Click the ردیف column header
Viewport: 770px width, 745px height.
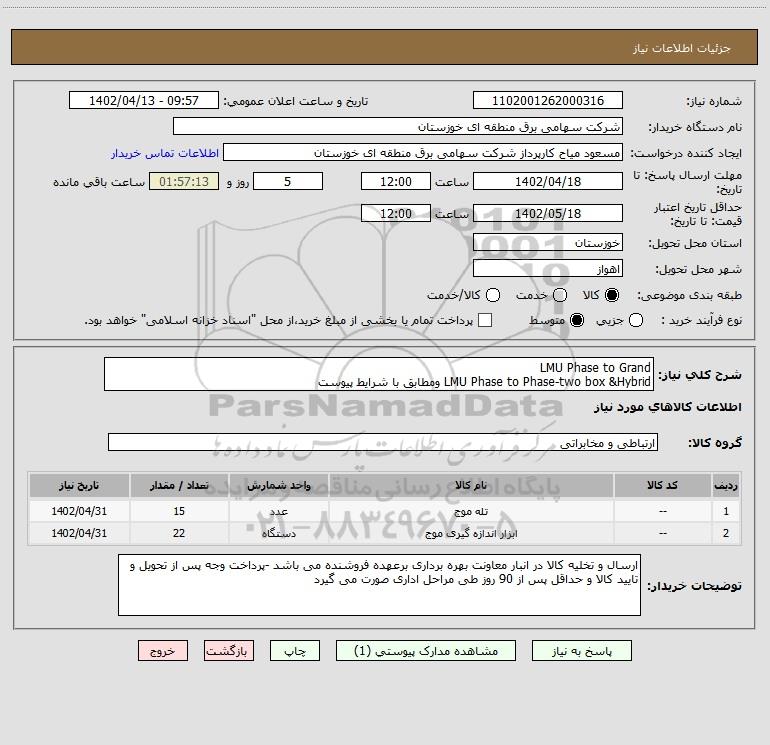[x=726, y=486]
